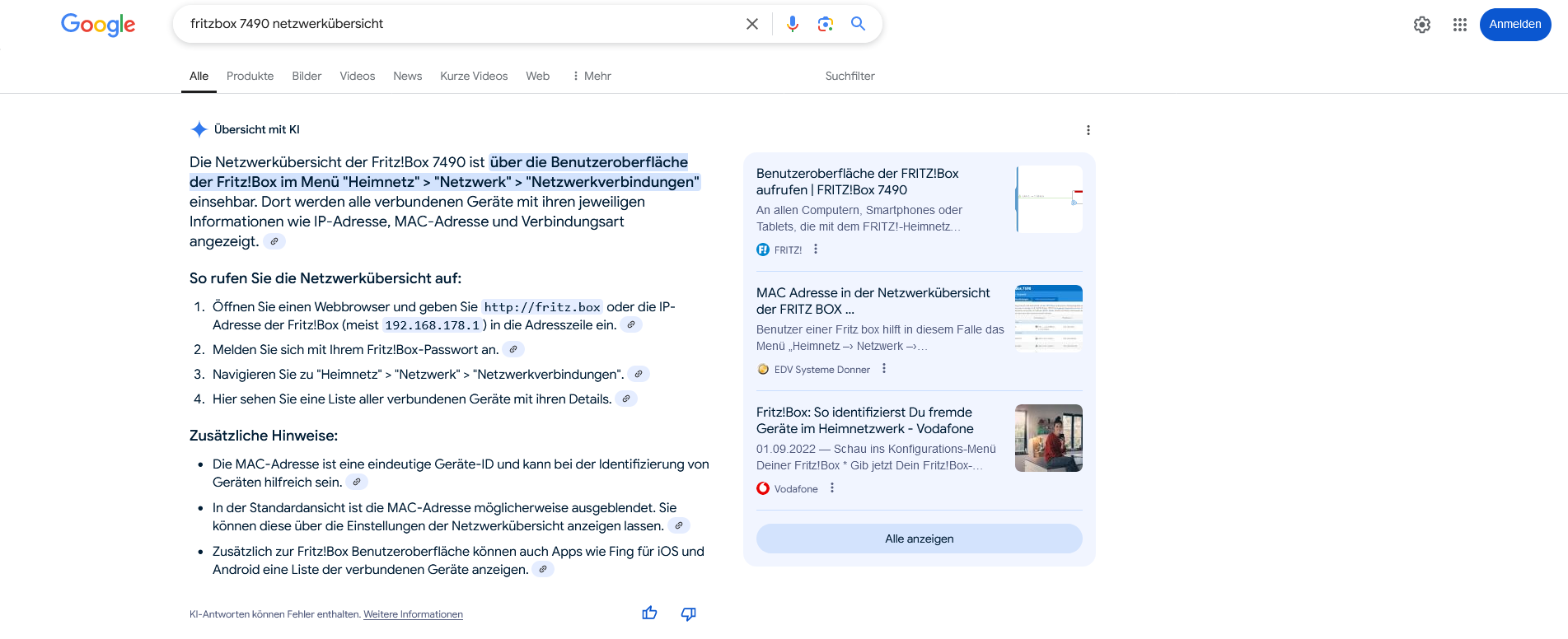Click source link icon after 'anzeigen lassen.'
The image size is (1568, 639).
(x=679, y=525)
